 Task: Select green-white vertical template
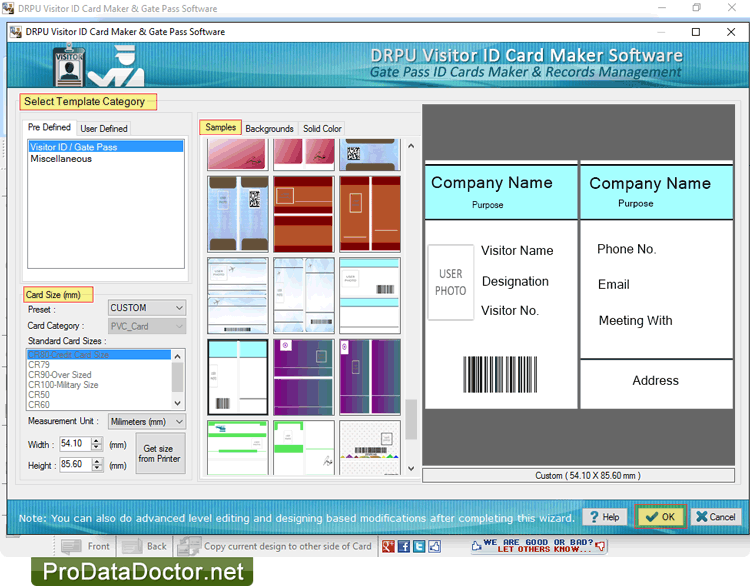[x=304, y=447]
